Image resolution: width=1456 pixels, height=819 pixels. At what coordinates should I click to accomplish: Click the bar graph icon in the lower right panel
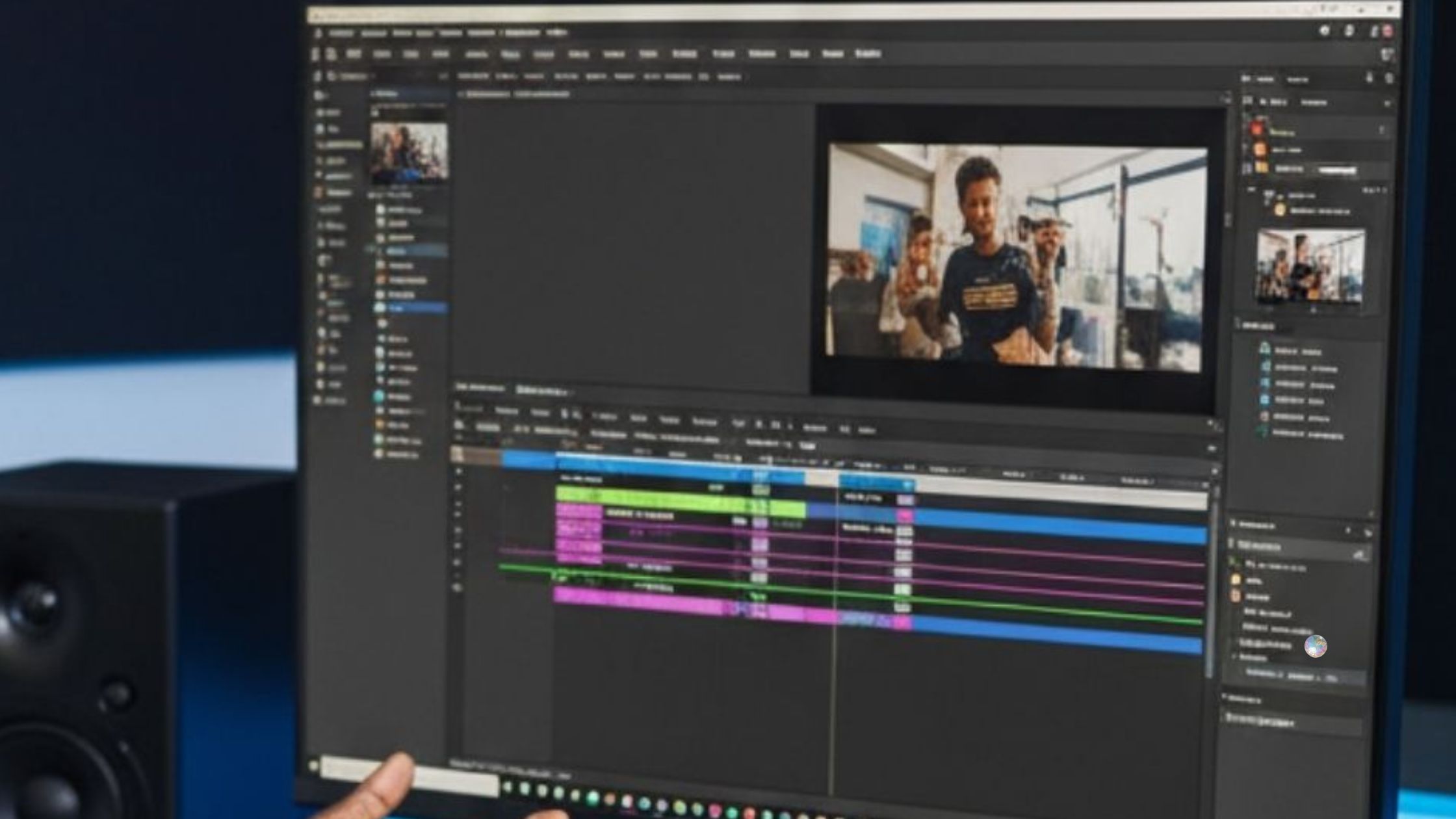click(1358, 554)
